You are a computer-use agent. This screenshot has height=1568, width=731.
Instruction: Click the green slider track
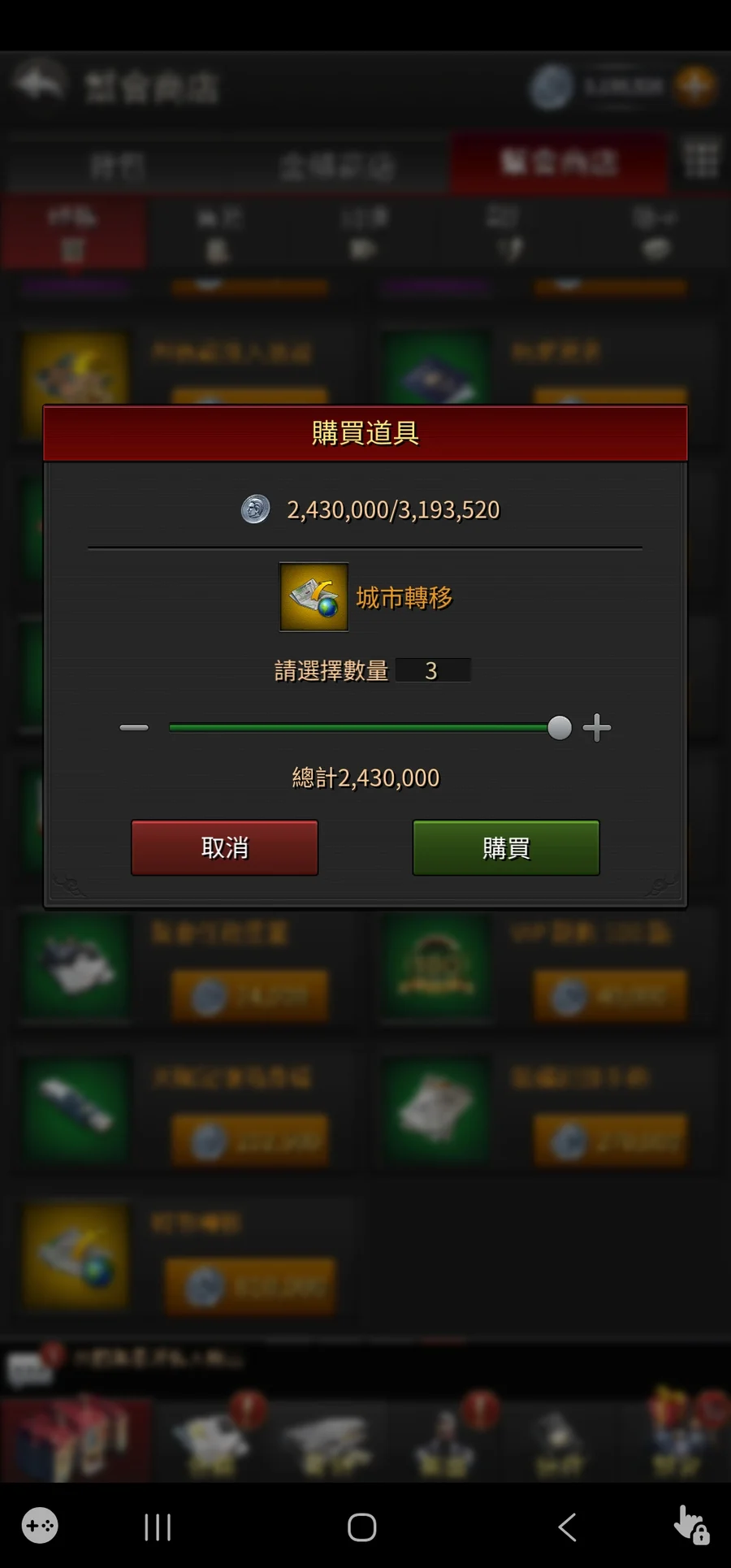point(358,728)
